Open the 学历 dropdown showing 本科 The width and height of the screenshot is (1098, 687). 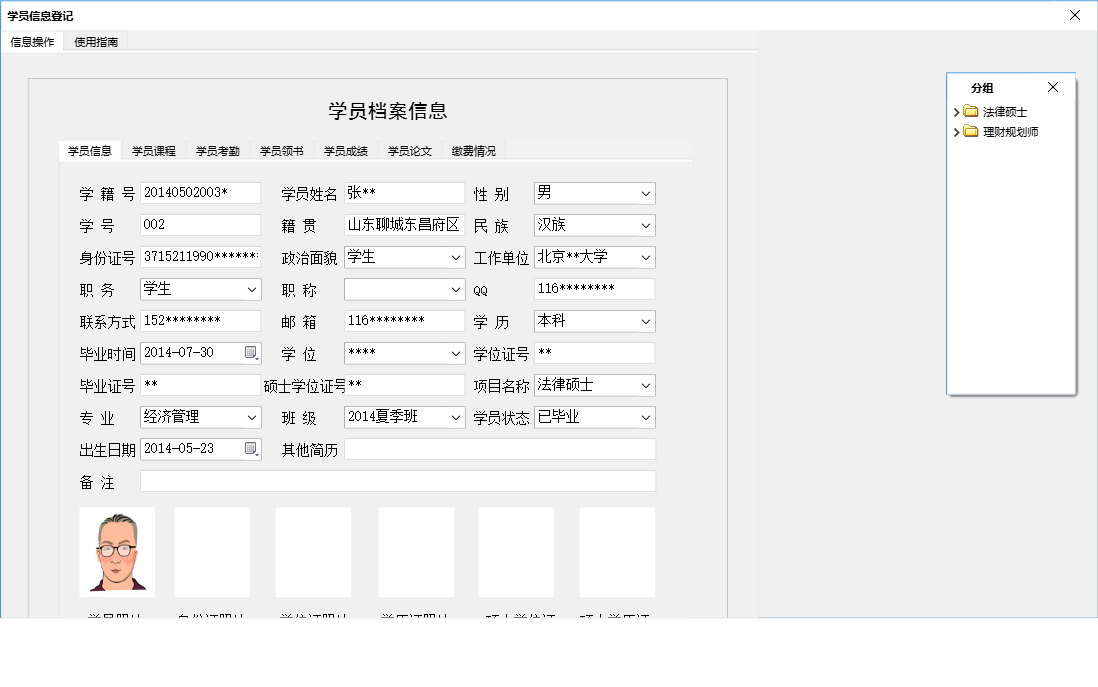[644, 320]
